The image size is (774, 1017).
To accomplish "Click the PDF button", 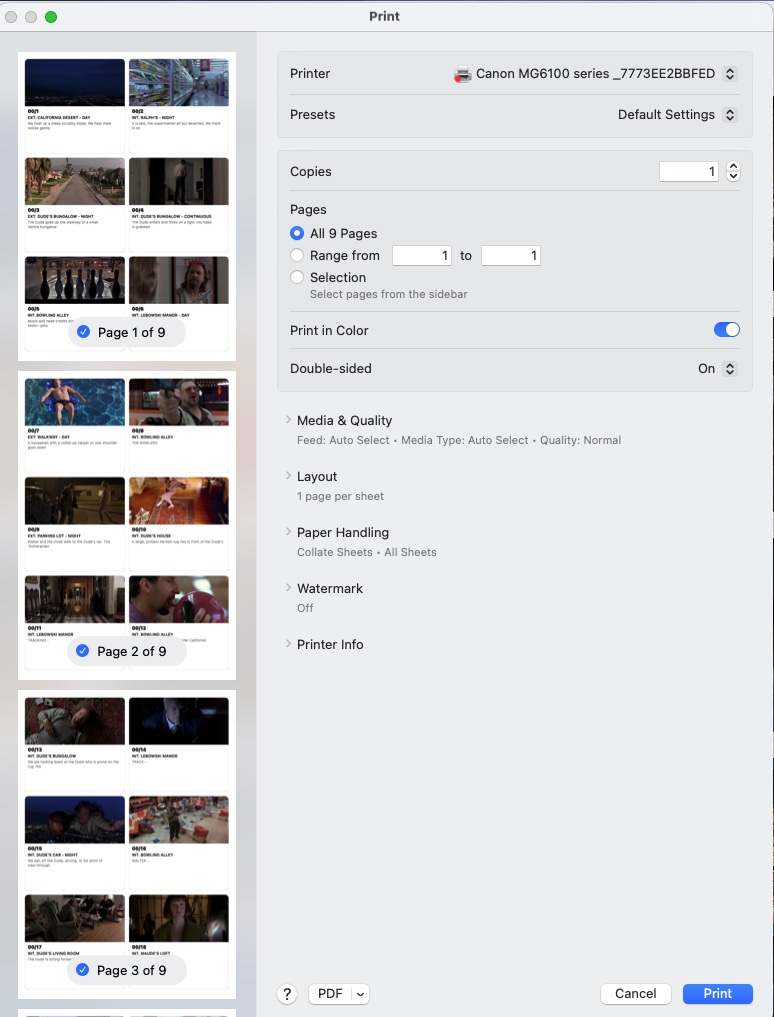I will coord(330,994).
